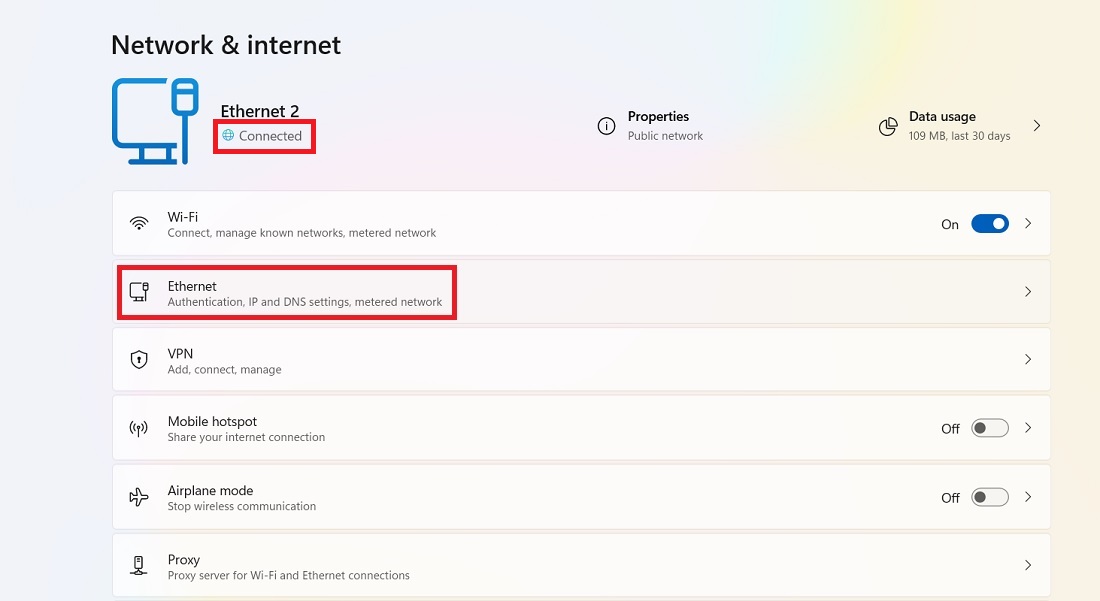1100x601 pixels.
Task: Click the Data usage pie chart icon
Action: [x=888, y=126]
